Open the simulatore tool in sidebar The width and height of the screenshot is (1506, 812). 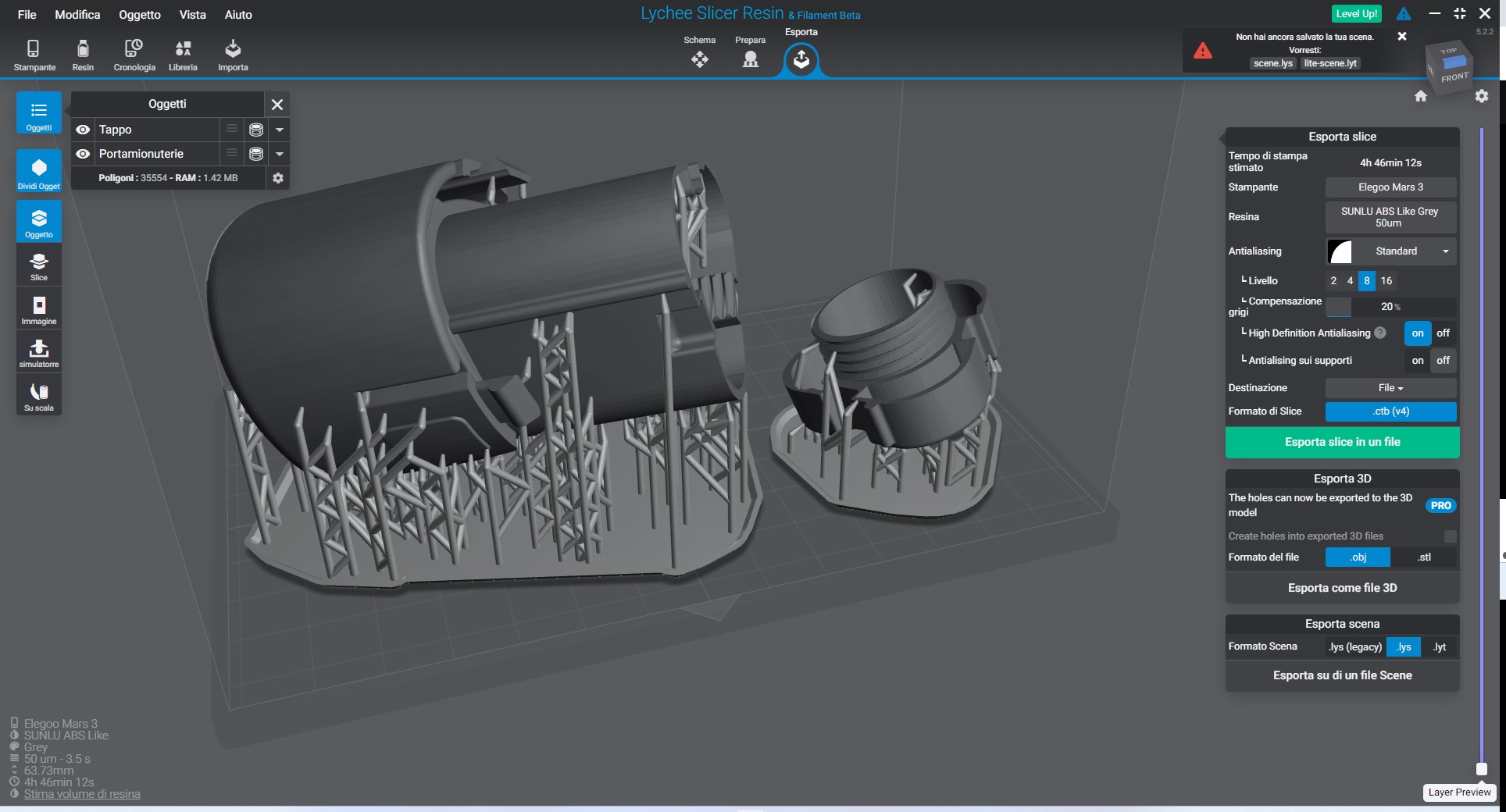tap(39, 353)
